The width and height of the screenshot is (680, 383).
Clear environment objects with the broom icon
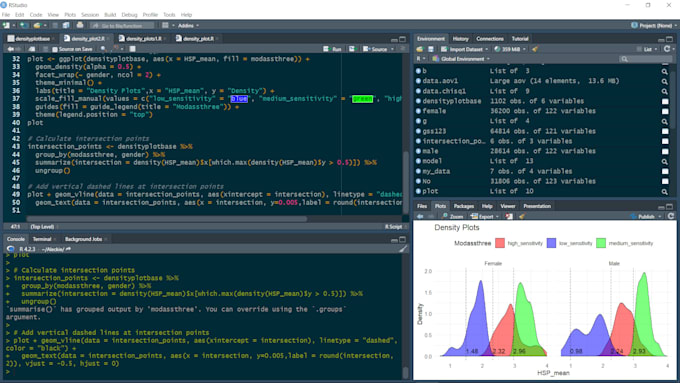(535, 49)
